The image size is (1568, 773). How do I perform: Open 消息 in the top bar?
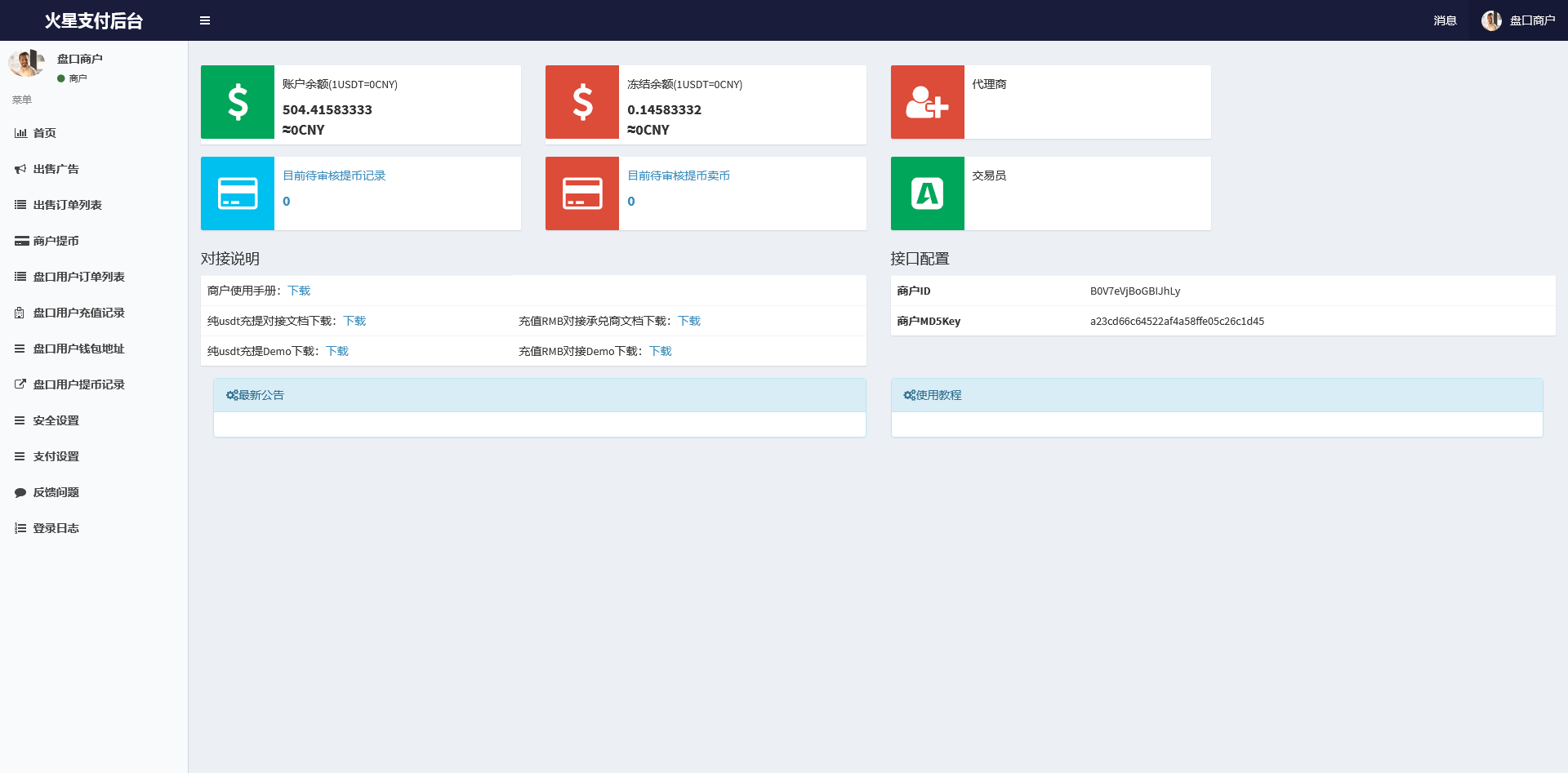tap(1444, 20)
